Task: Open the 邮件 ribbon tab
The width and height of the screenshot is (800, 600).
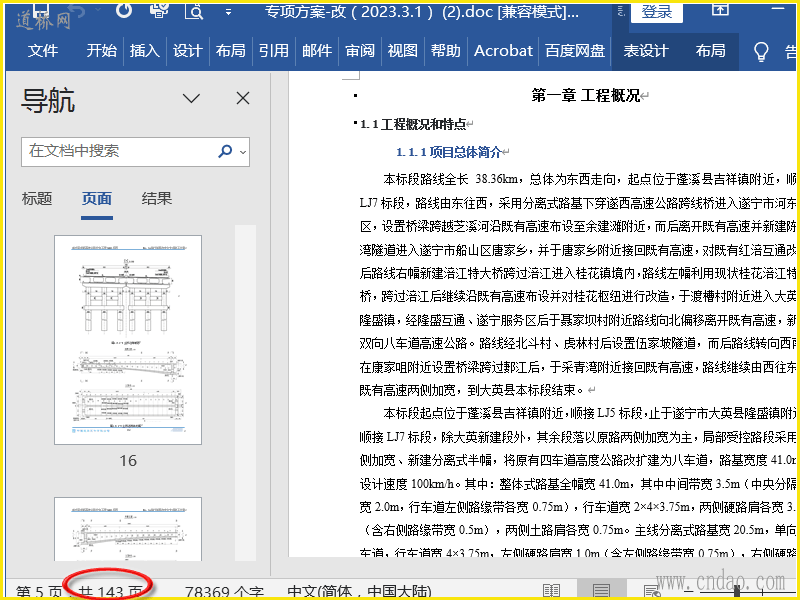Action: (317, 51)
